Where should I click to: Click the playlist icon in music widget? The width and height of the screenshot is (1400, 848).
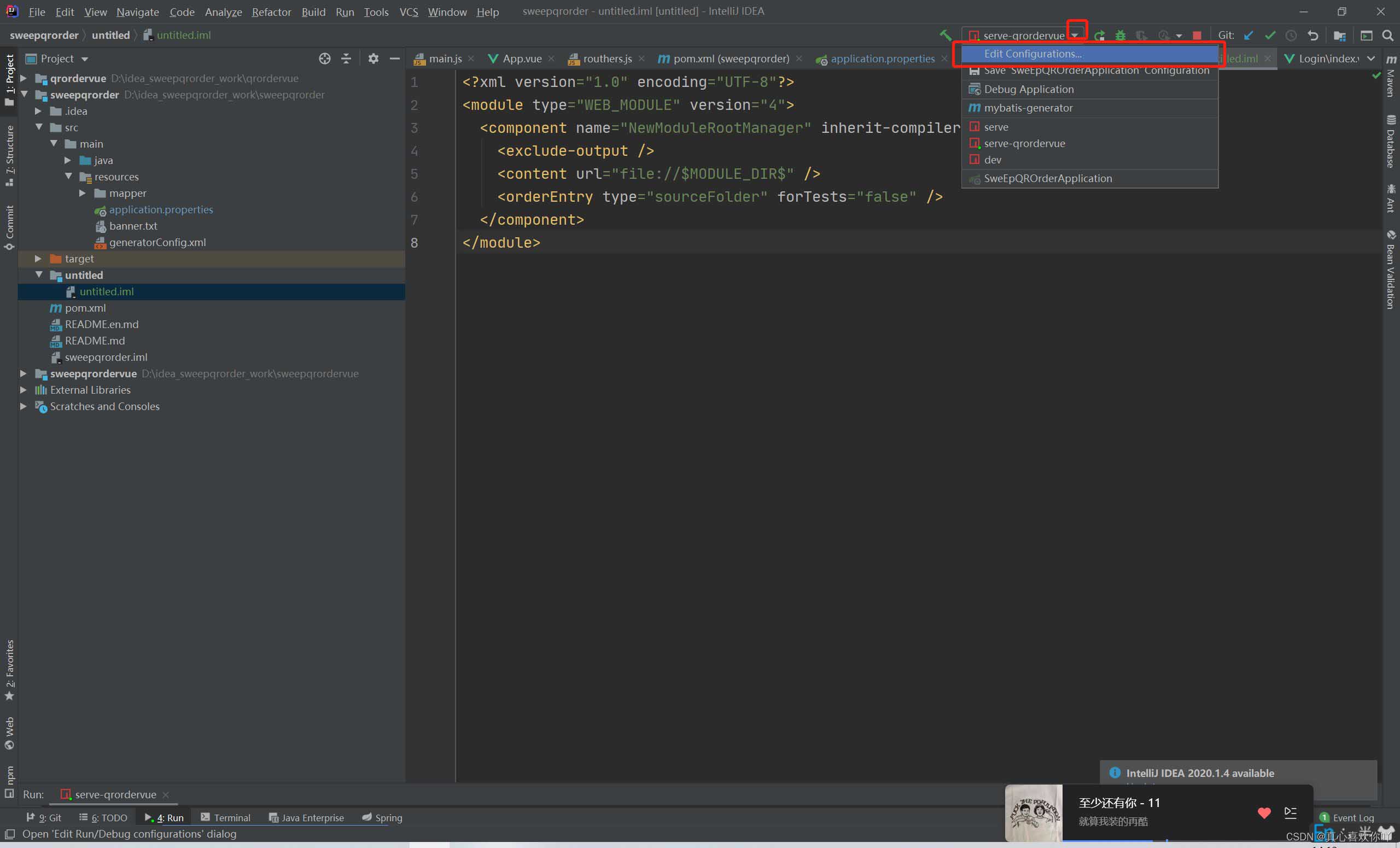click(1291, 813)
